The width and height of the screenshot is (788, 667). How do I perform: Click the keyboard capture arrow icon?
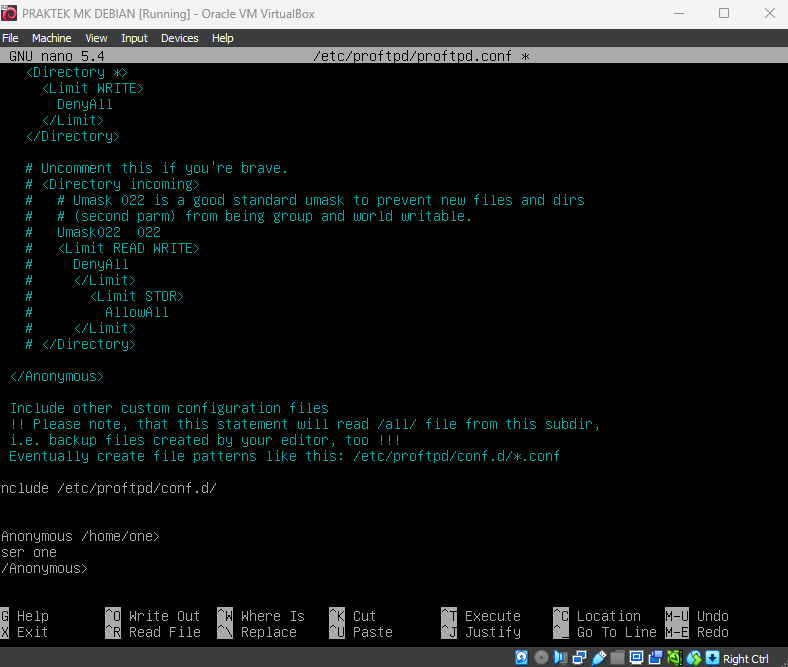click(x=713, y=657)
